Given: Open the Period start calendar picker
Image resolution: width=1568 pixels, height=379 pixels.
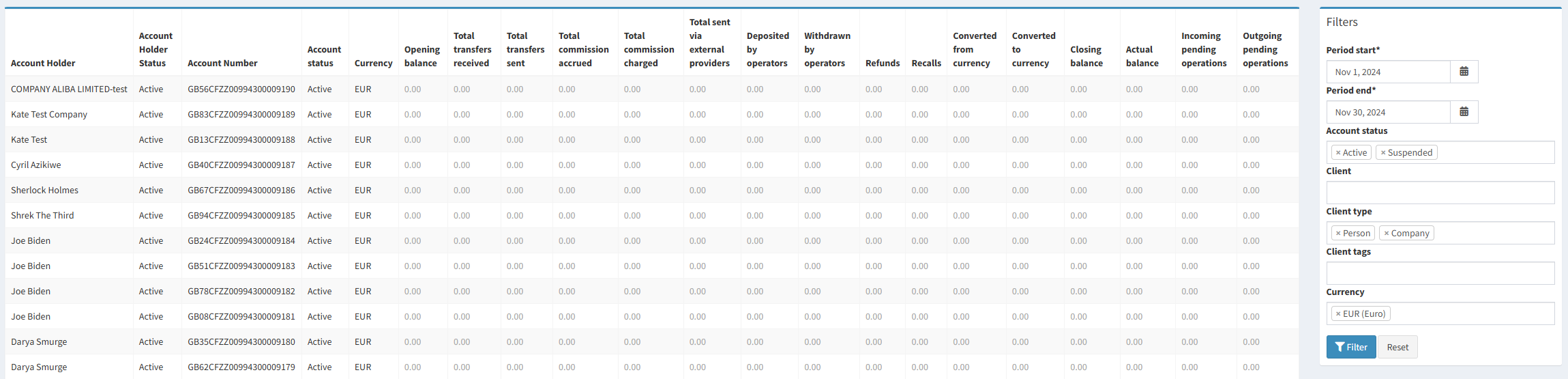Looking at the screenshot, I should click(x=1464, y=72).
